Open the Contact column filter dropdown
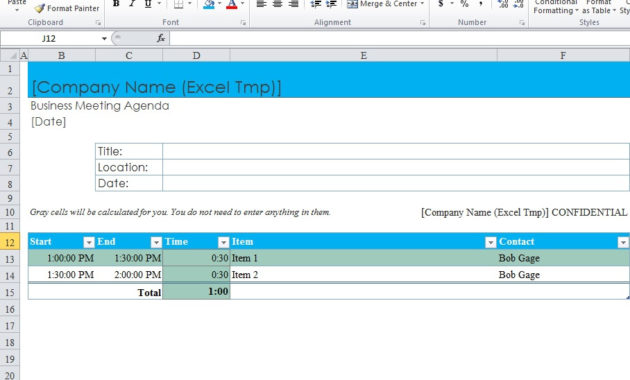The width and height of the screenshot is (630, 380). tap(623, 242)
